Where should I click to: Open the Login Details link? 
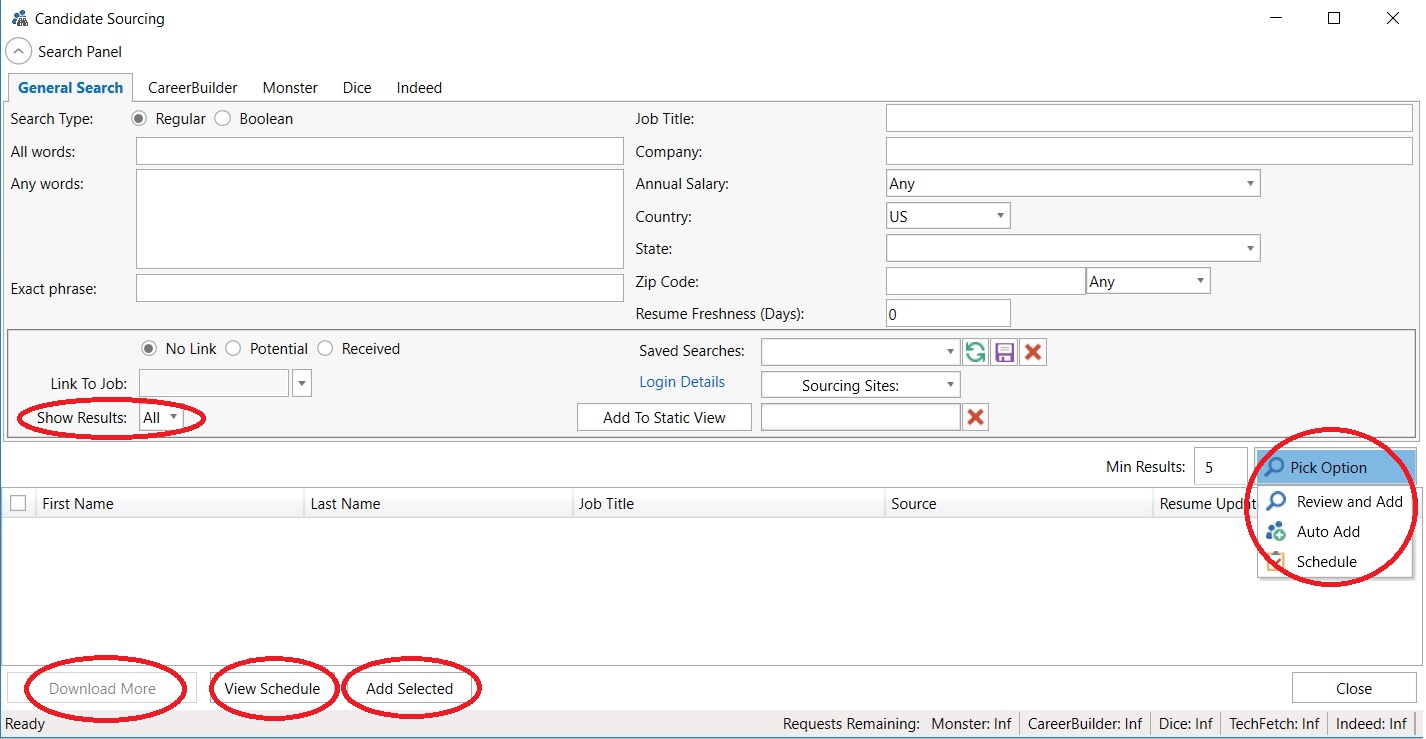682,382
